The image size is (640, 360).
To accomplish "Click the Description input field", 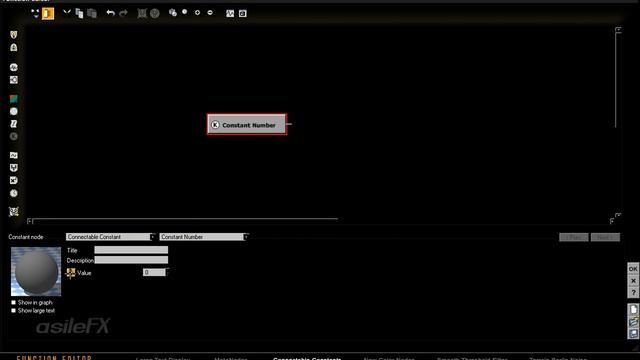I will (131, 260).
